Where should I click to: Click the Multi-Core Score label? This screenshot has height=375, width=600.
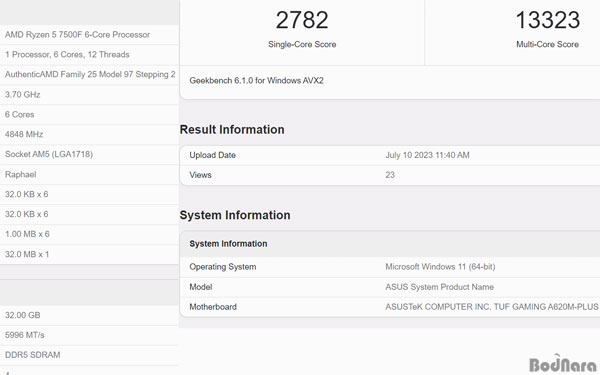[548, 44]
